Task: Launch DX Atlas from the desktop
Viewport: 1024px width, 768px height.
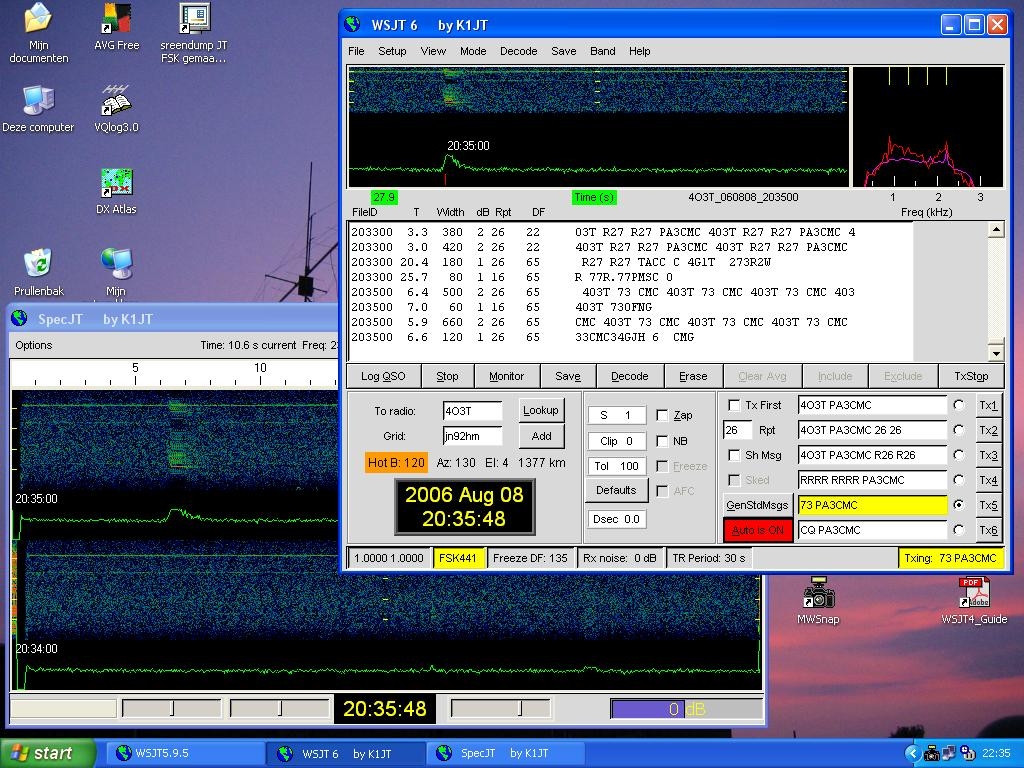Action: point(116,191)
